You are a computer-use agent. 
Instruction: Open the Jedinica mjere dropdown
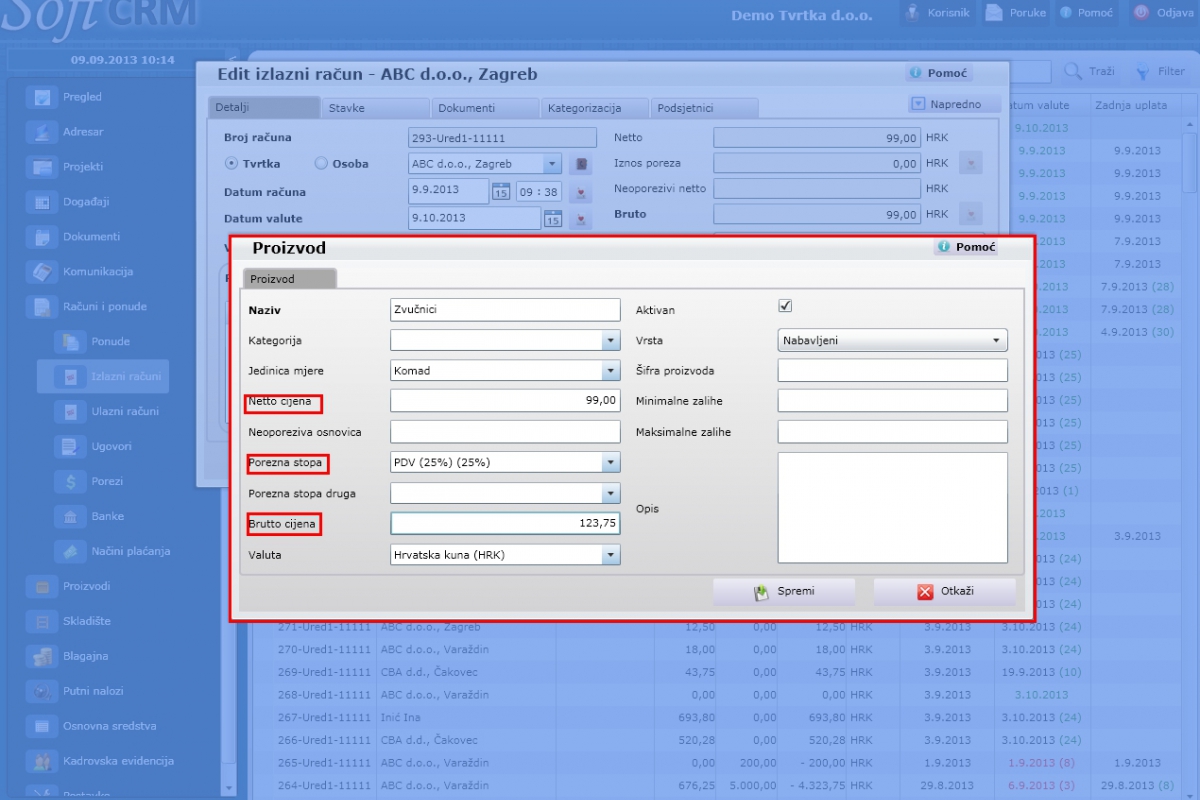[611, 371]
